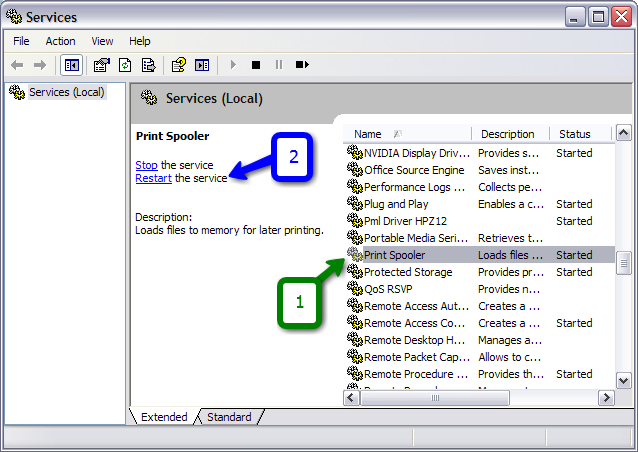The image size is (638, 452).
Task: Select the Remote Procedure service row
Action: [480, 374]
